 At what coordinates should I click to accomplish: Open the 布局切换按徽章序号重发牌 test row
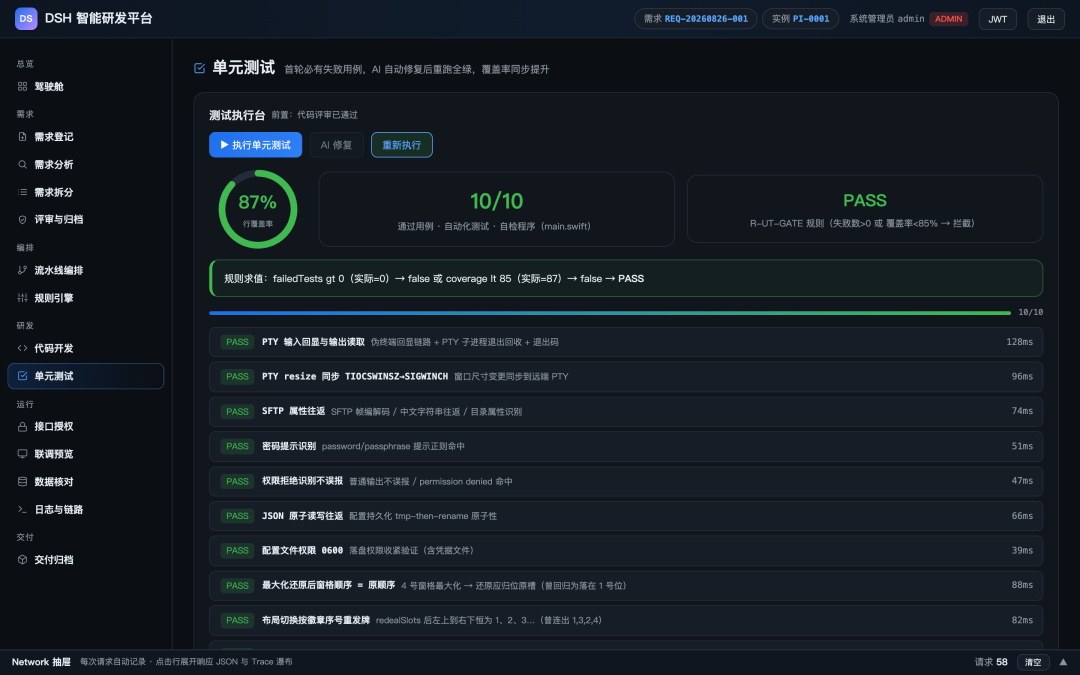[x=625, y=620]
